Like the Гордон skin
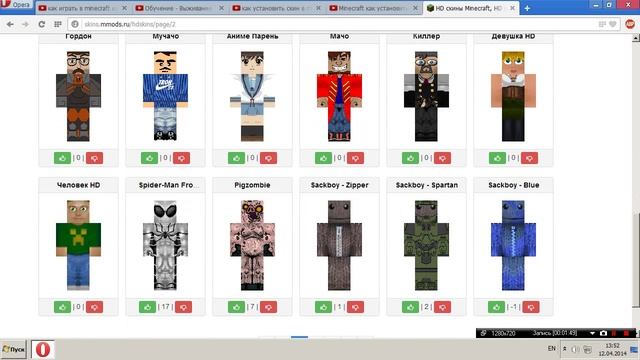Screen dimensions: 640x360 click(62, 158)
